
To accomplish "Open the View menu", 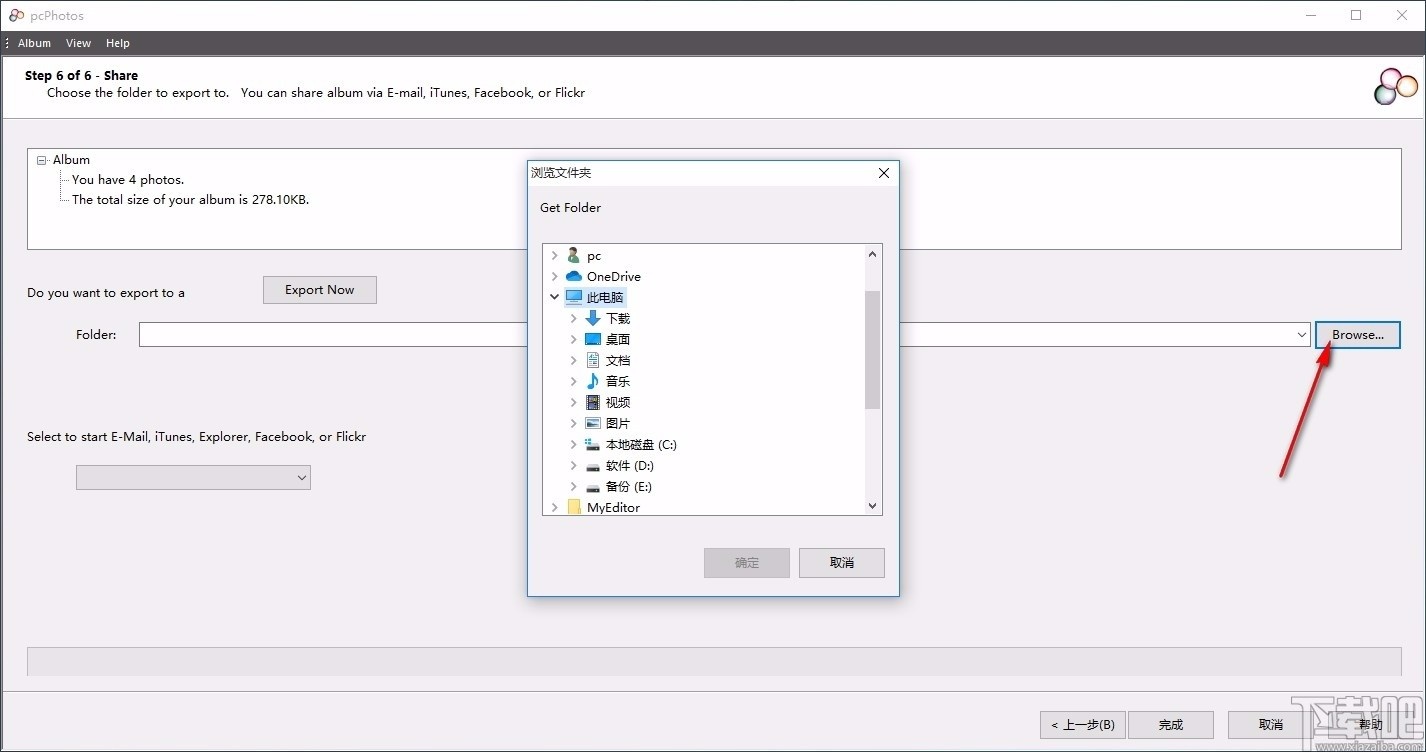I will point(78,43).
